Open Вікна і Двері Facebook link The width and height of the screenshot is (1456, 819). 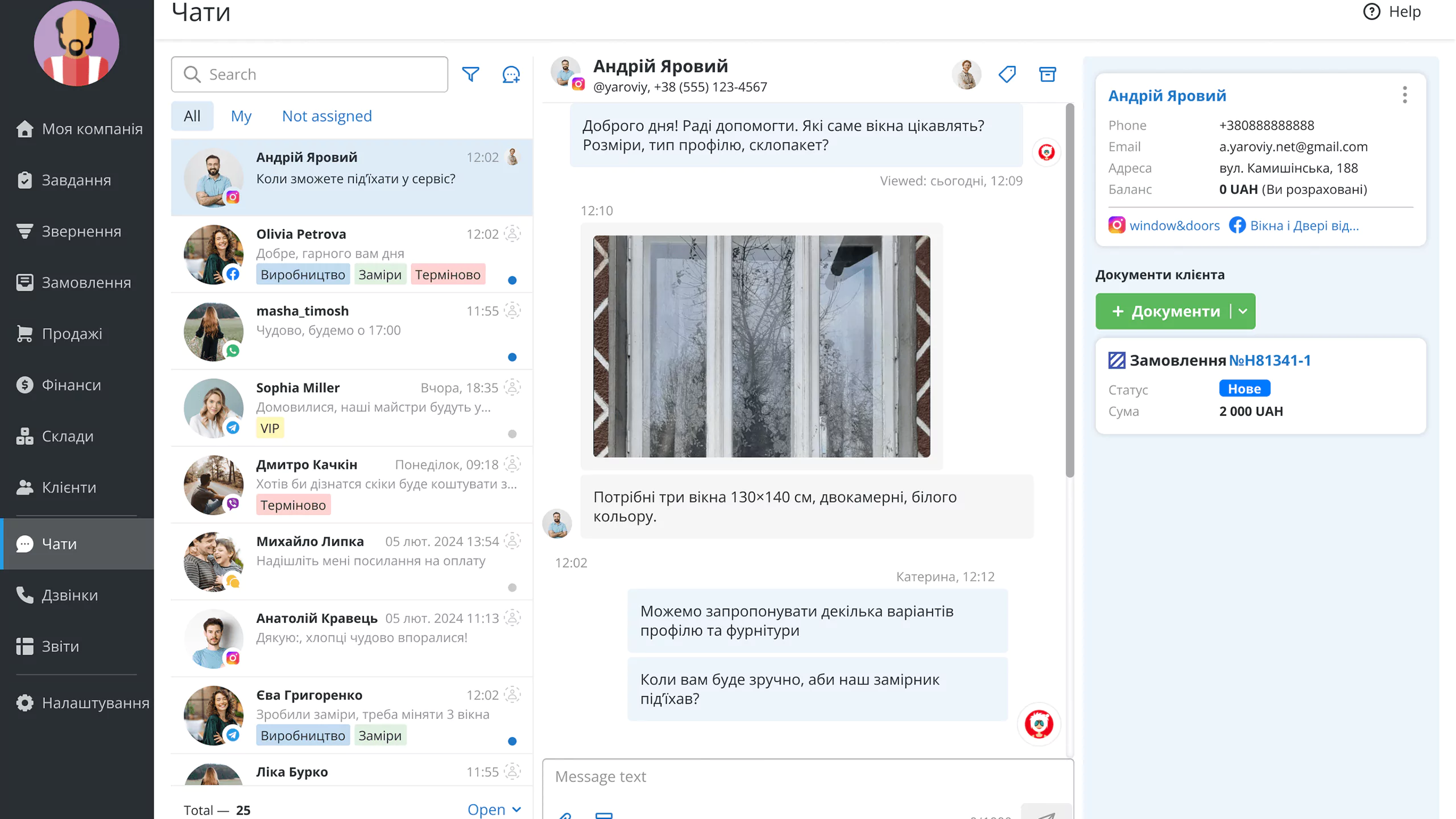pos(1304,225)
